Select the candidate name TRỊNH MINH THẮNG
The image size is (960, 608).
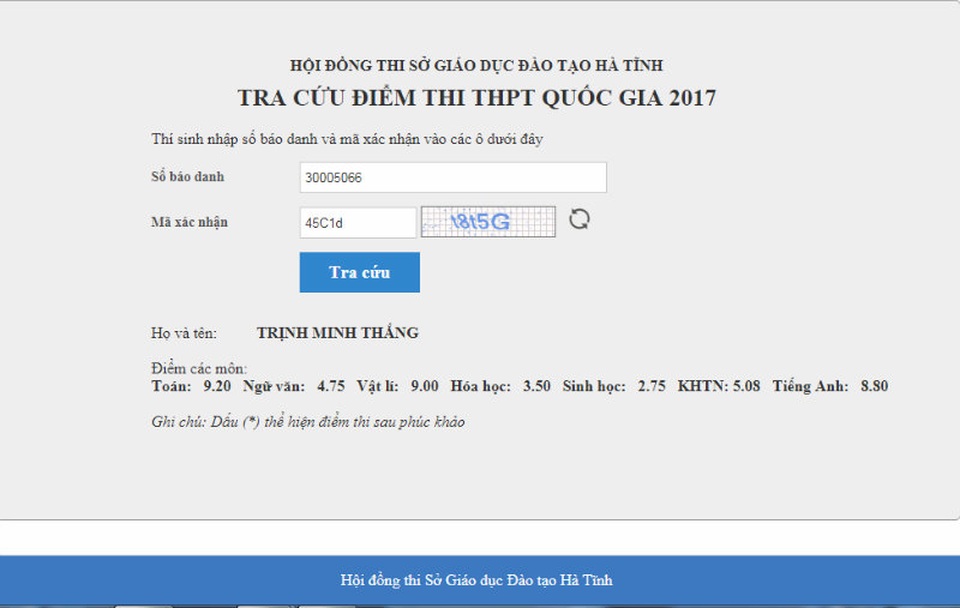[337, 333]
